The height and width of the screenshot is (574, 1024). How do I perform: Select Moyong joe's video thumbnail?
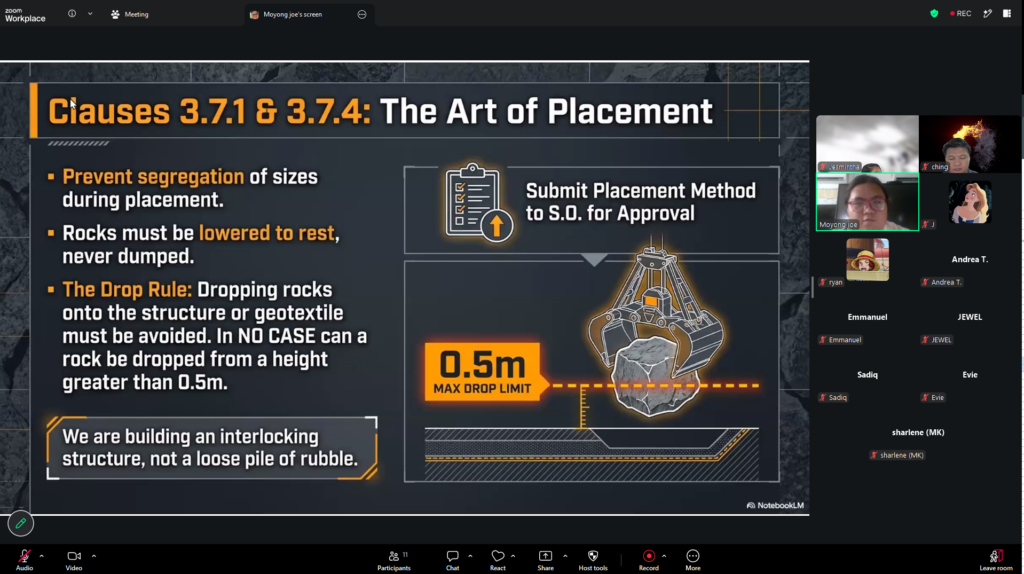pos(867,202)
